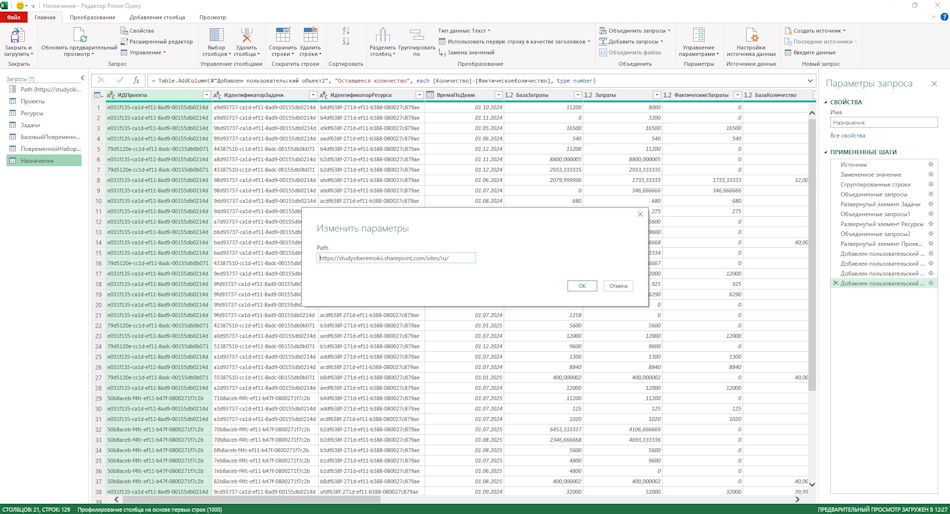Cancel the formula with the X icon
The width and height of the screenshot is (950, 514).
click(101, 81)
